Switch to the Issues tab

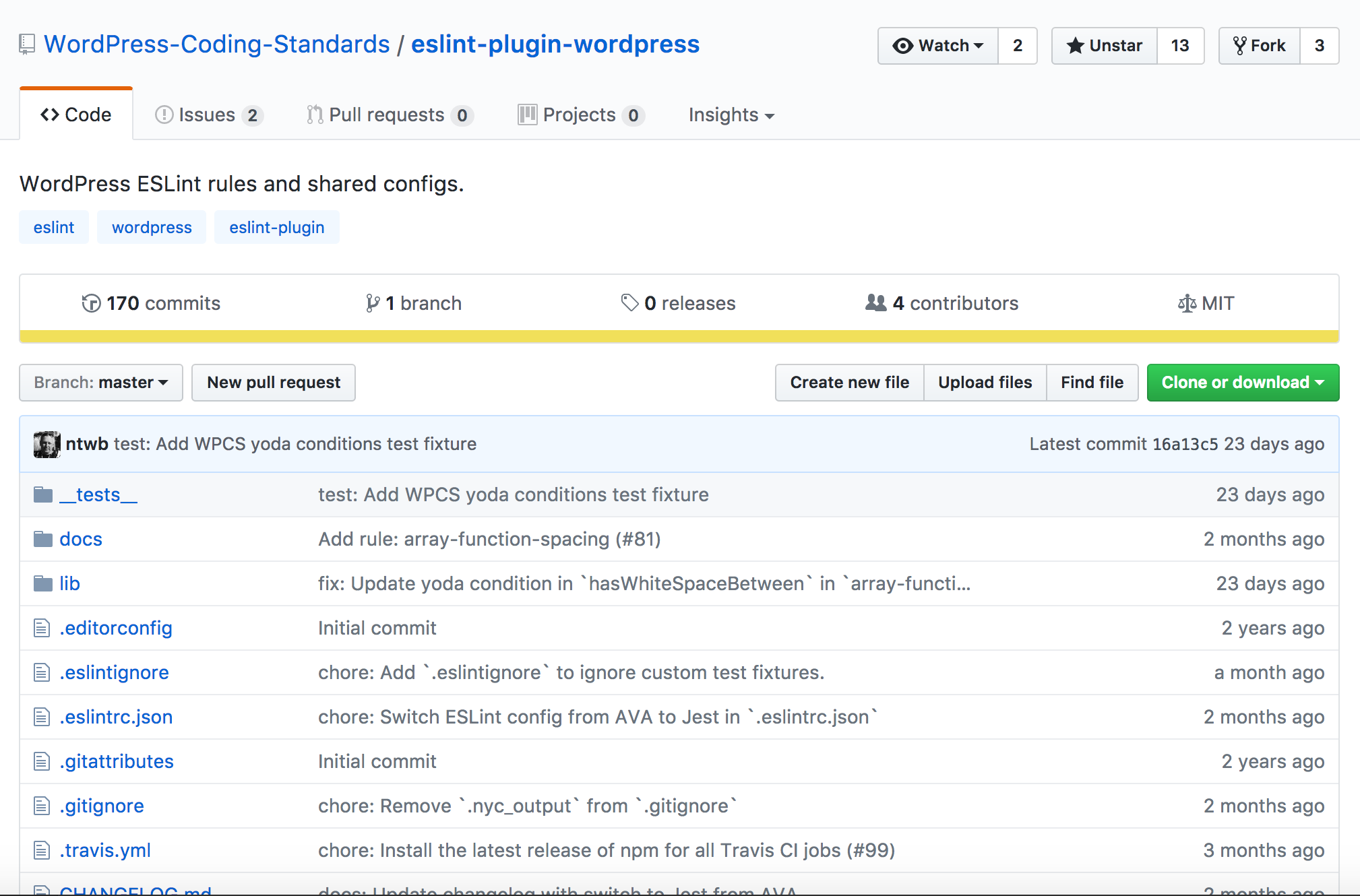(x=208, y=115)
